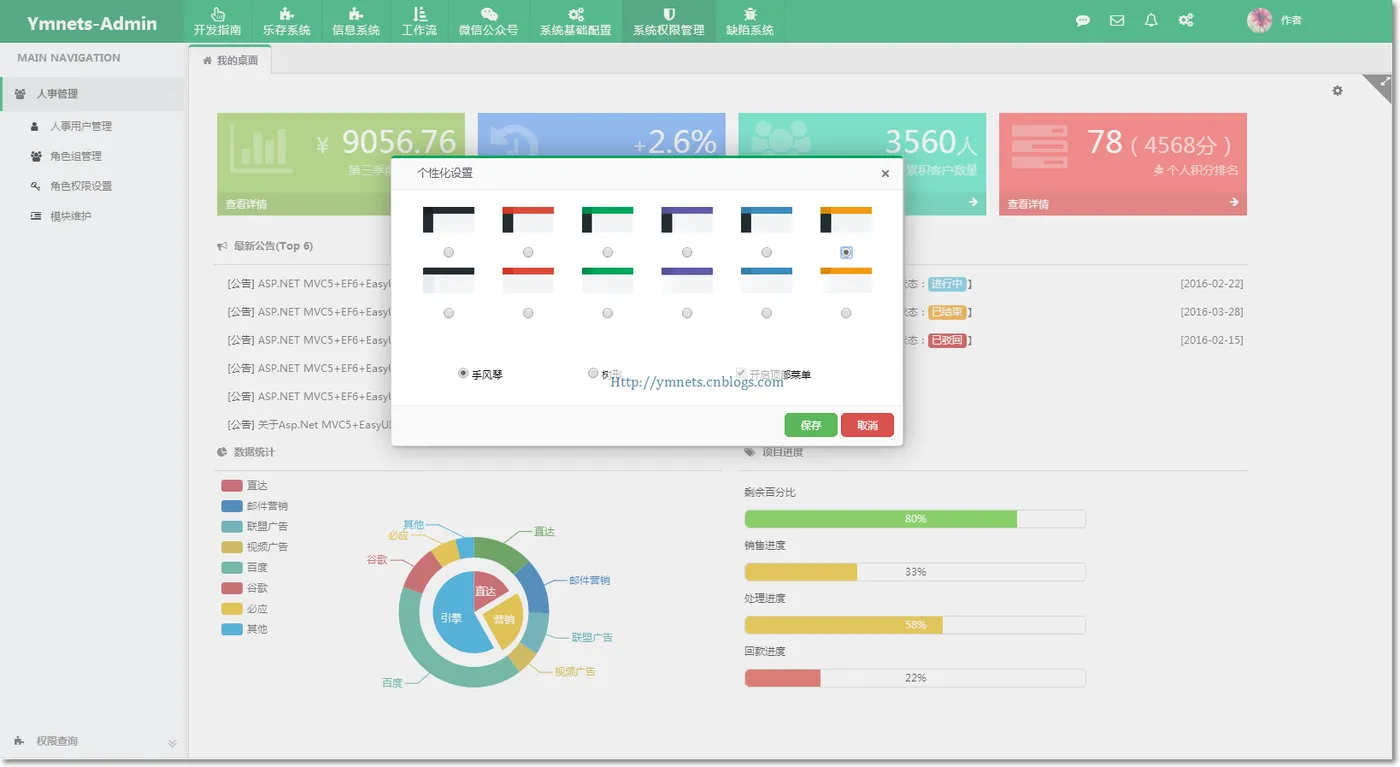Image resolution: width=1400 pixels, height=767 pixels.
Task: Switch to the 我的桌面 tab
Action: (230, 61)
